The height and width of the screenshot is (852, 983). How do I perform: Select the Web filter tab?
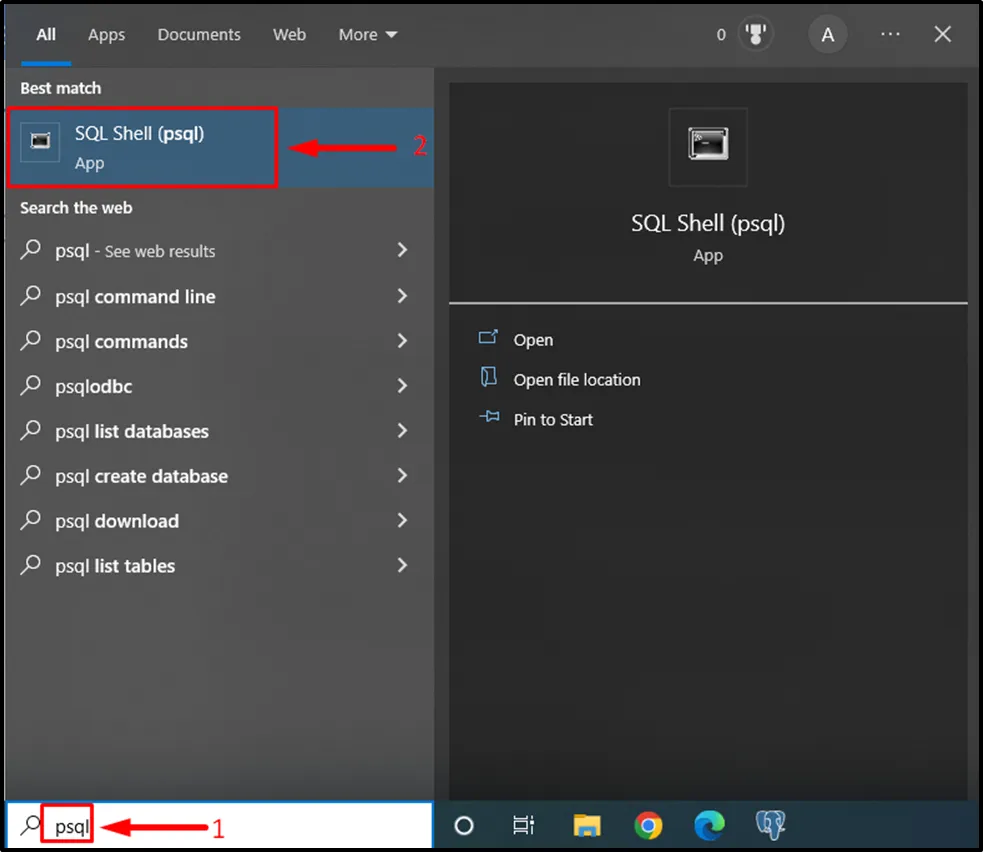click(289, 35)
